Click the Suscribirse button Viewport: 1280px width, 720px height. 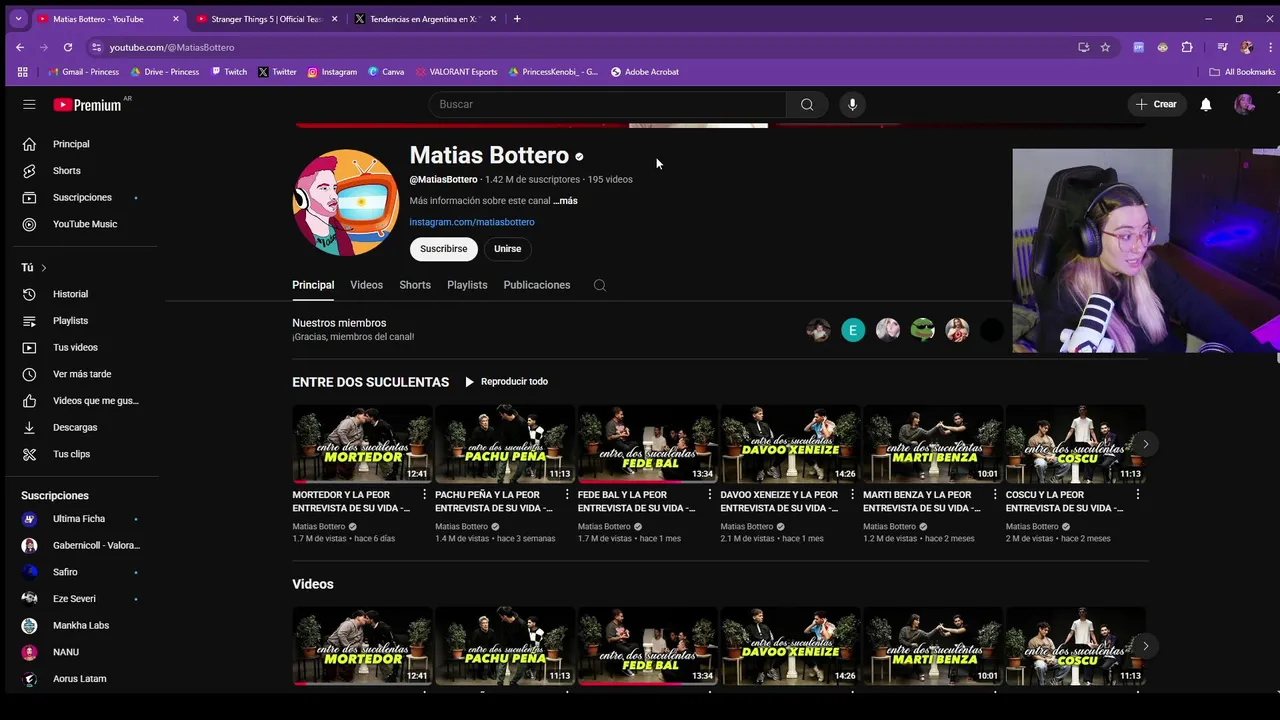(x=443, y=249)
